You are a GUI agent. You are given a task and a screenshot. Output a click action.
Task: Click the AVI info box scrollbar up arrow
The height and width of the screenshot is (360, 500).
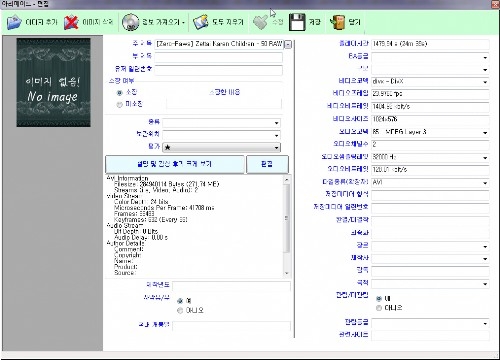pos(287,180)
